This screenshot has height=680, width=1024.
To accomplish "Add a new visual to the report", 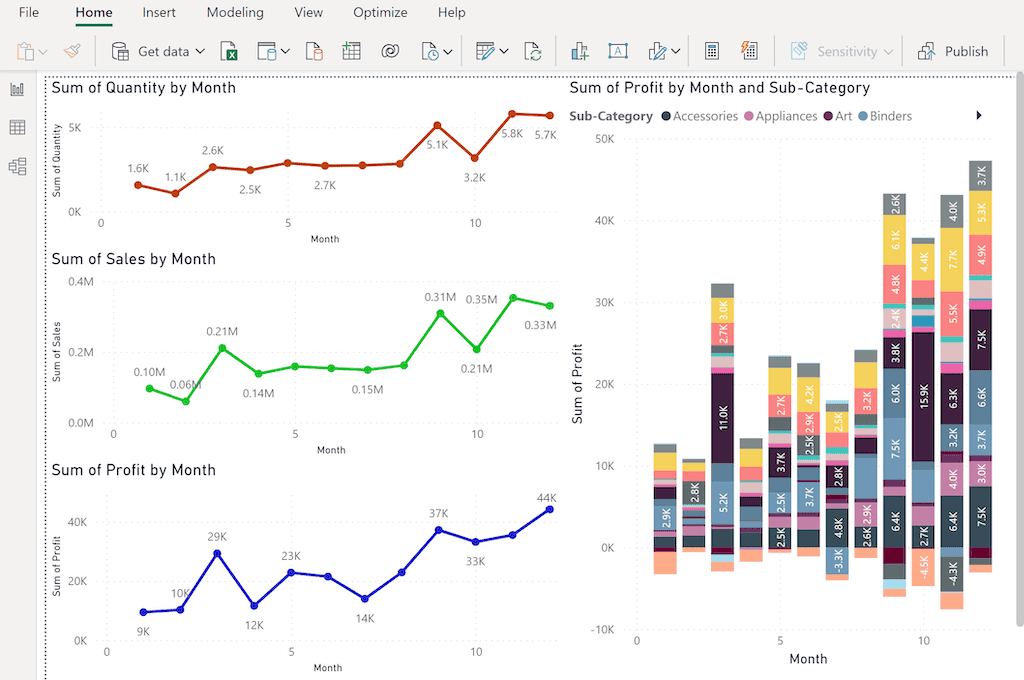I will (579, 50).
